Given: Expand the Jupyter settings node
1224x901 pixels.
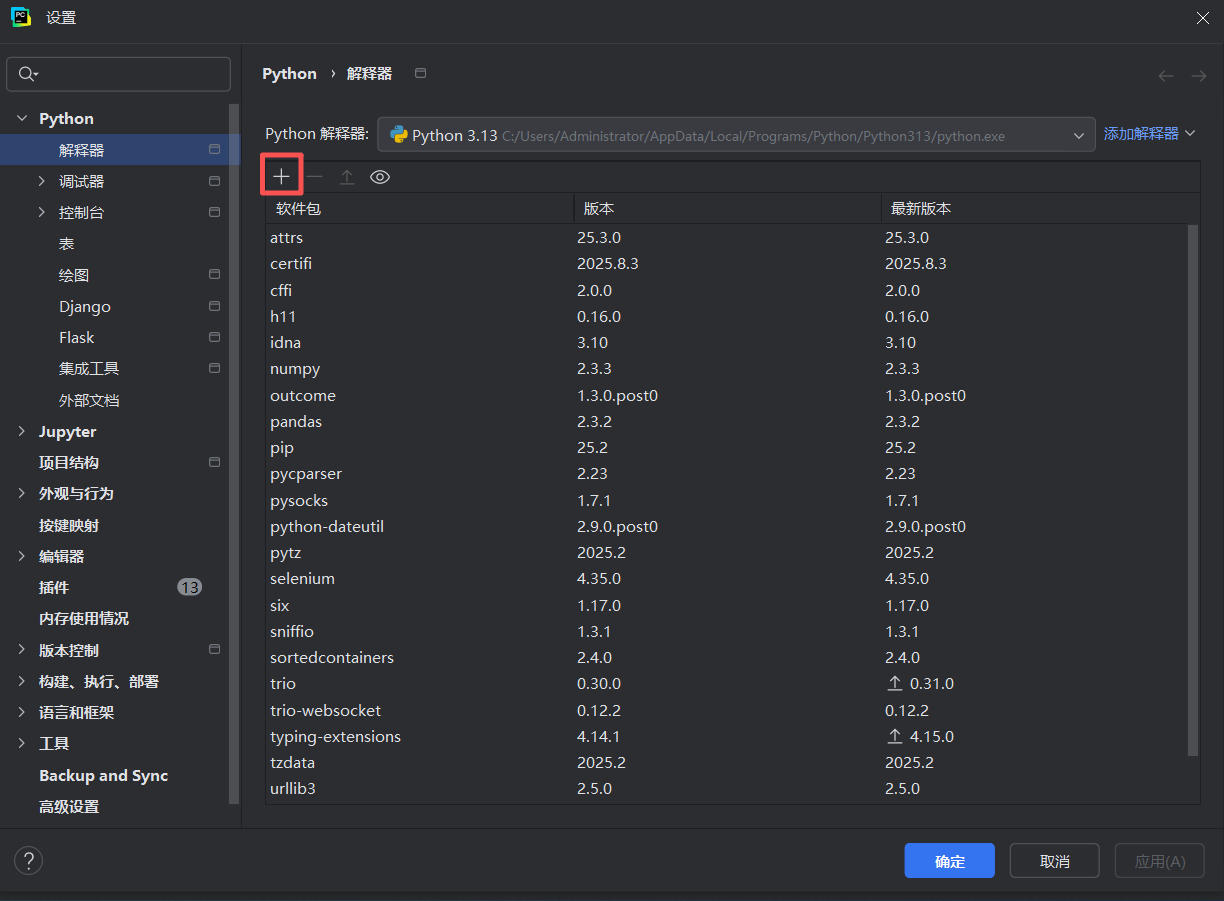Looking at the screenshot, I should tap(22, 432).
